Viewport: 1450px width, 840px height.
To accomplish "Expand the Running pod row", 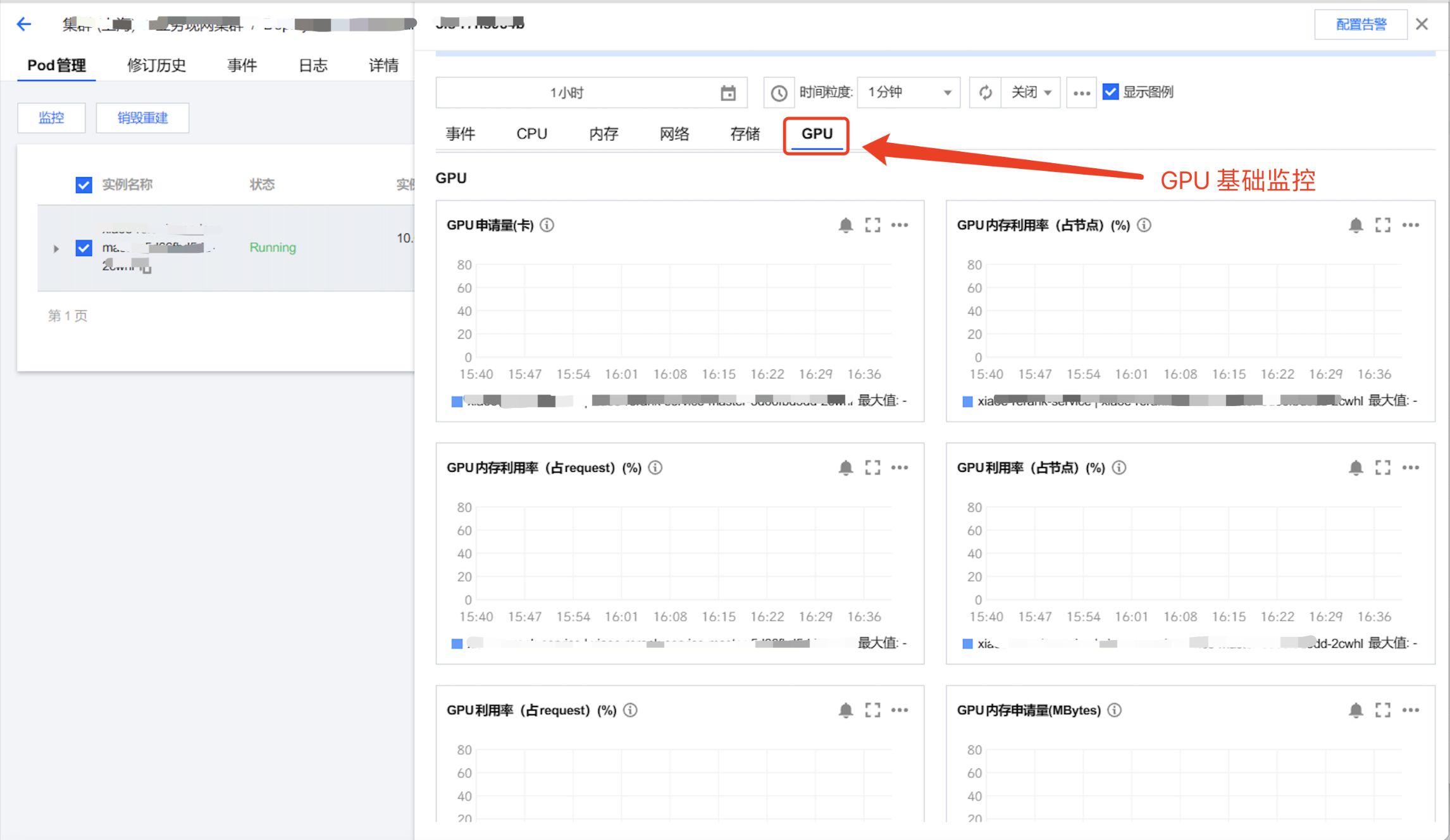I will coord(56,249).
